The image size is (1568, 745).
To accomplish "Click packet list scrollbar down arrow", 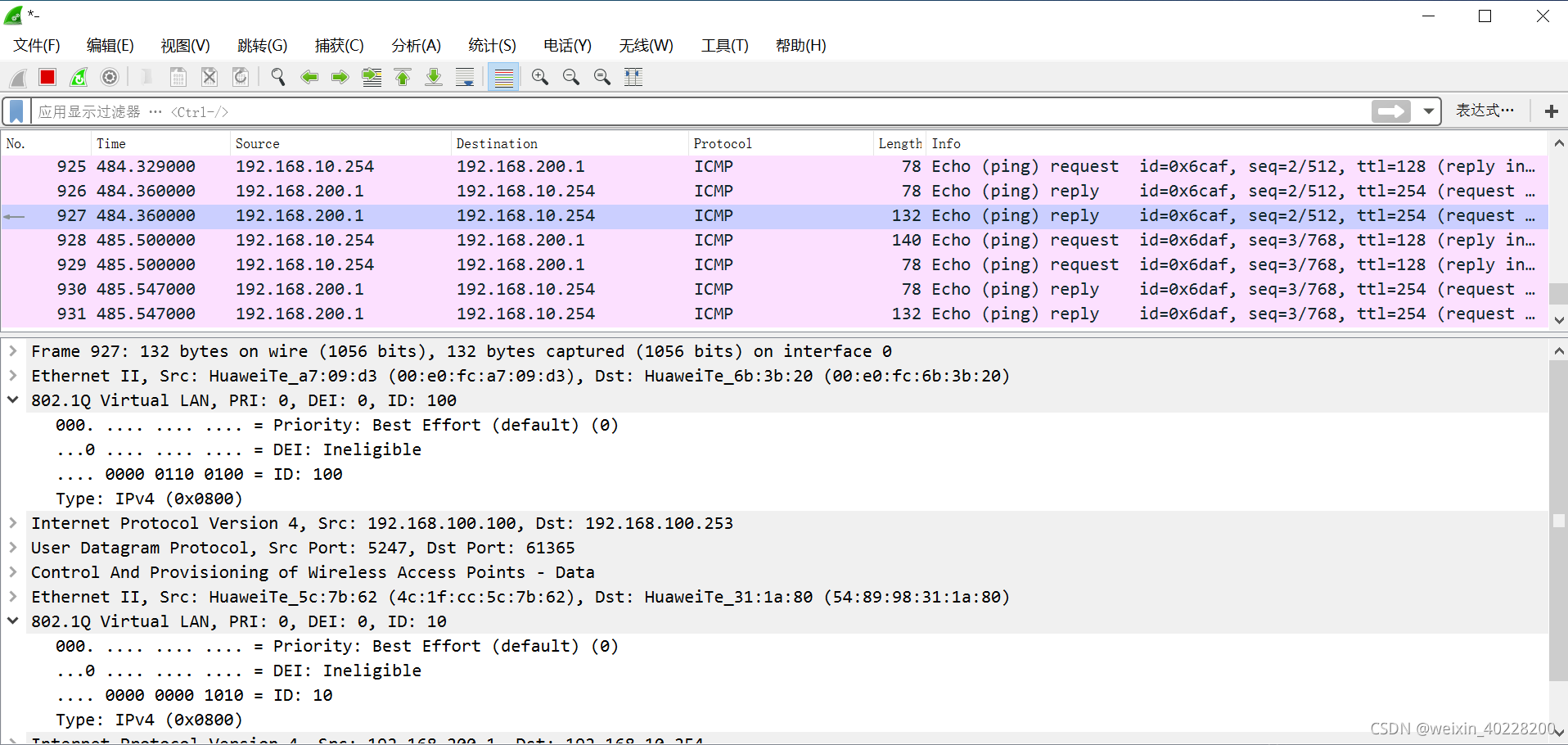I will (x=1558, y=320).
